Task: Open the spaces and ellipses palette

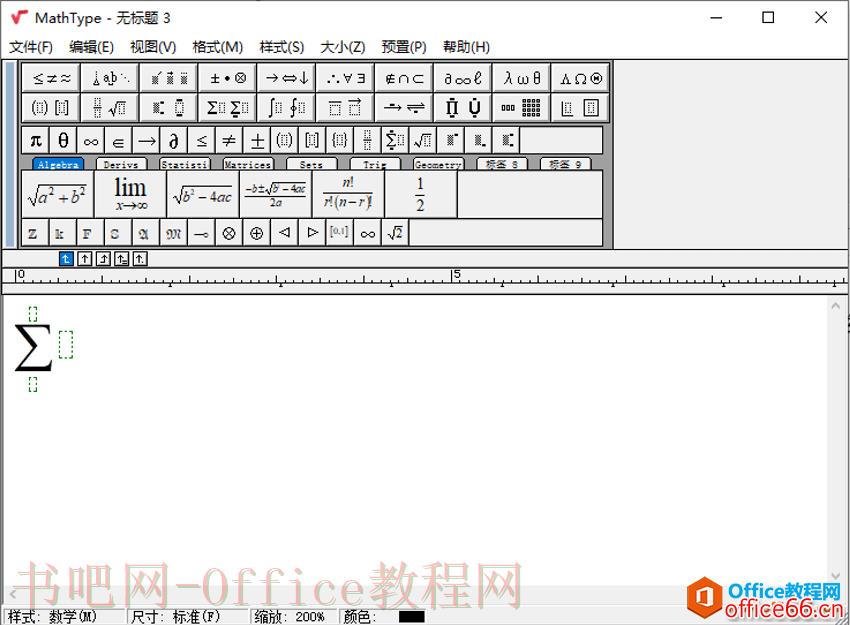Action: (x=110, y=78)
